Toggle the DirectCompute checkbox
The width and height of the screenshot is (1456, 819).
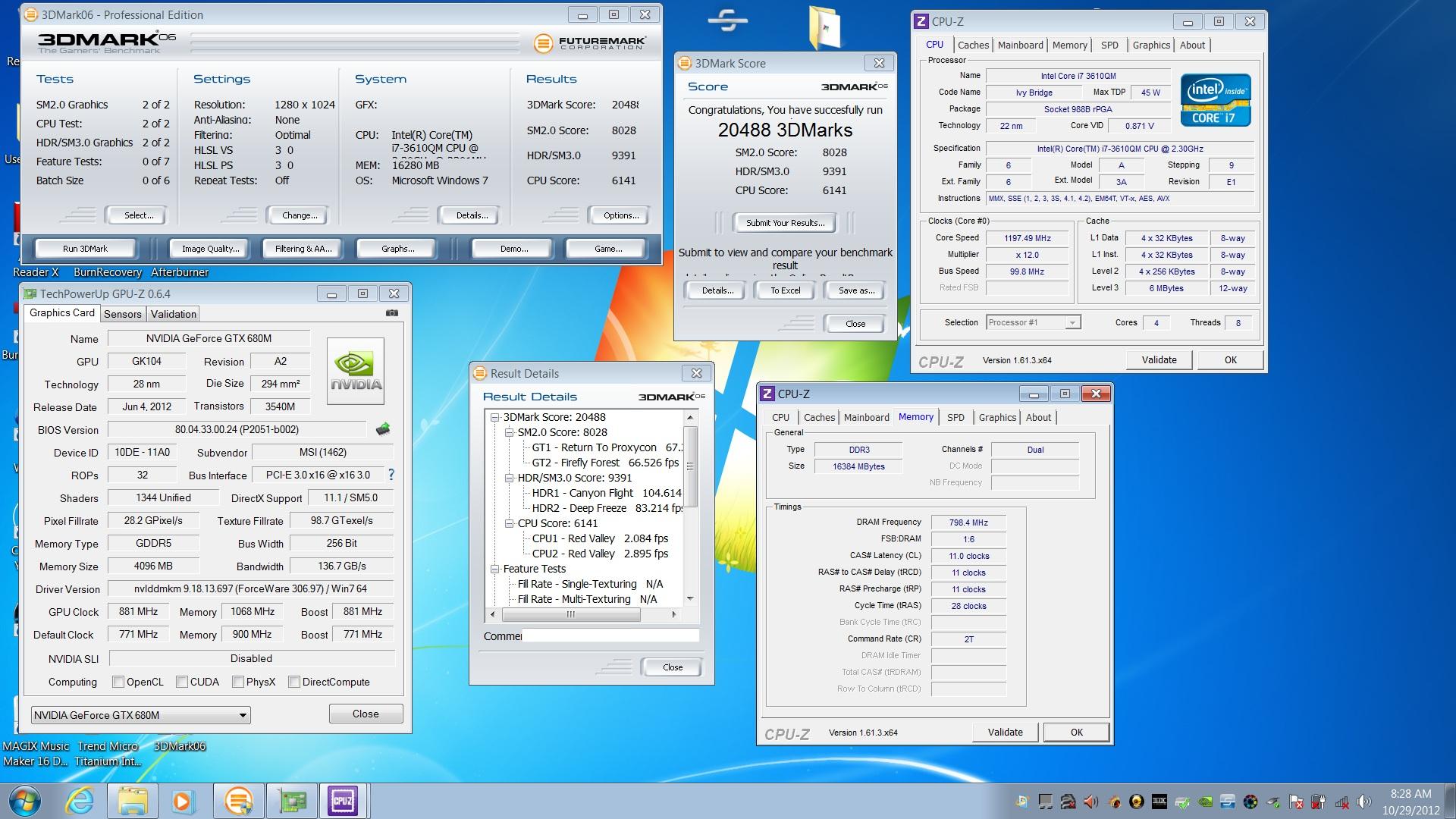tap(294, 682)
